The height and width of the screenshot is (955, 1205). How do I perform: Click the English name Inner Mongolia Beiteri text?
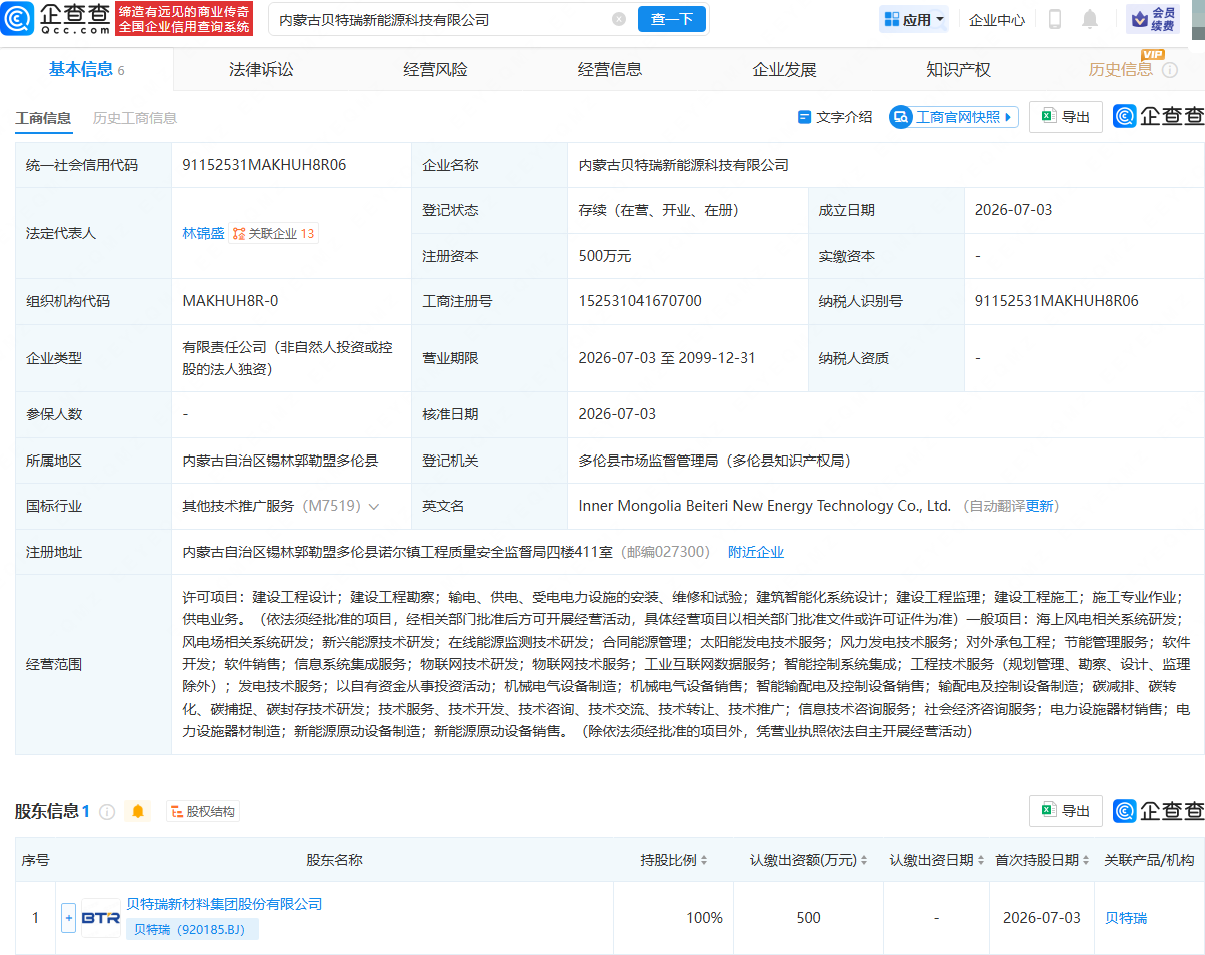coord(765,507)
